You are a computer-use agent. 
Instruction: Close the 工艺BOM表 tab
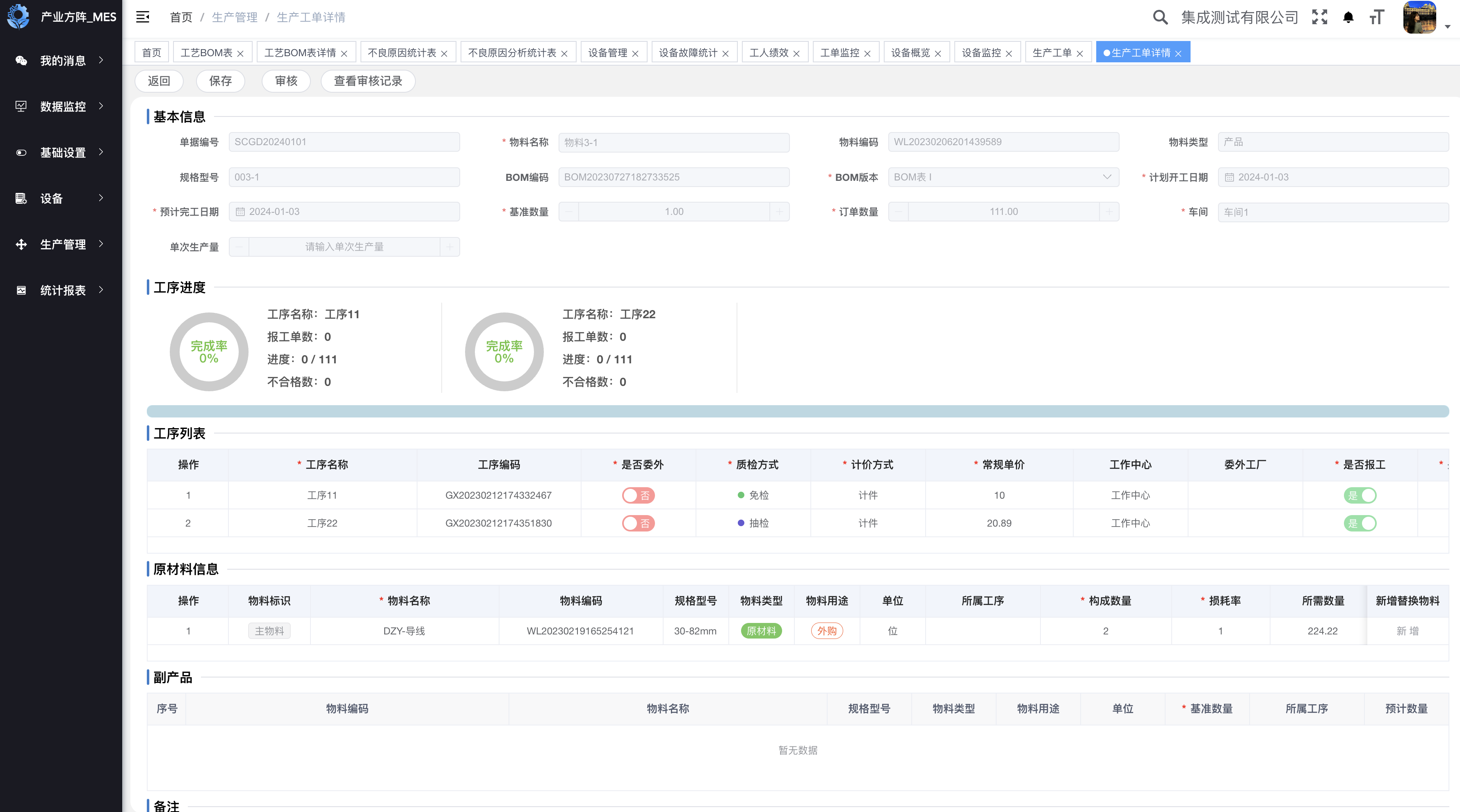(240, 53)
